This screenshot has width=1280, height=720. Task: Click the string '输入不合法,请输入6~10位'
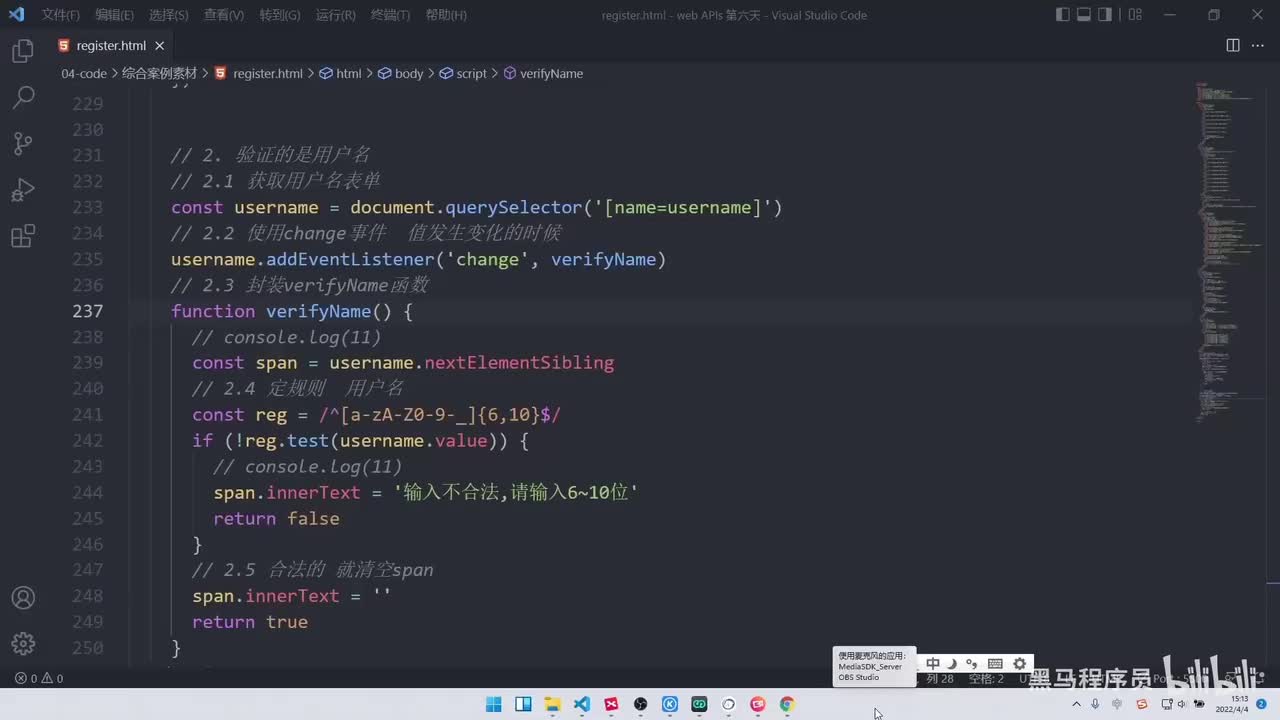coord(515,492)
